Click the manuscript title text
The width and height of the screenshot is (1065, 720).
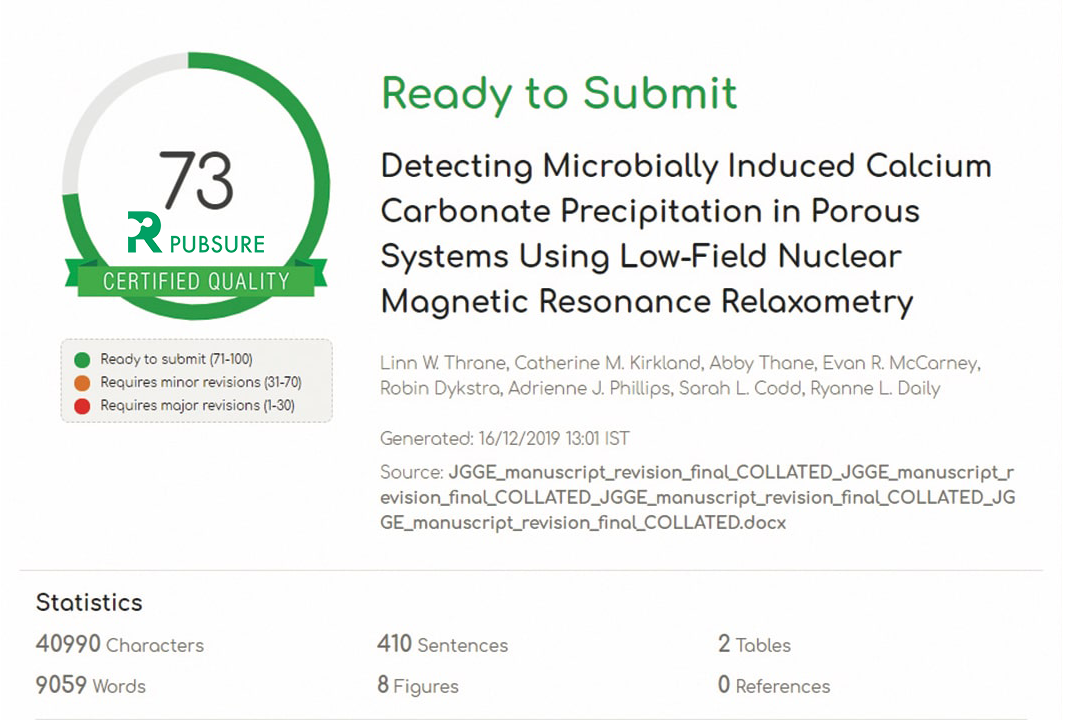coord(686,233)
